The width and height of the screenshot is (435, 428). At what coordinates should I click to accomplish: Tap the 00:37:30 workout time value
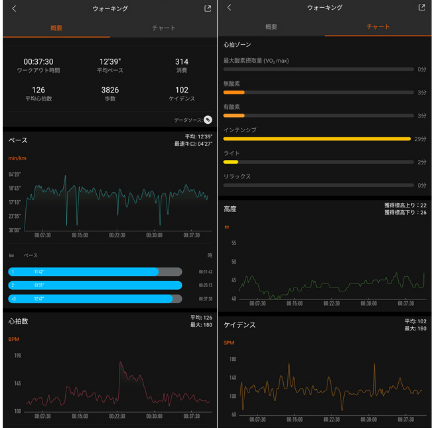38,62
